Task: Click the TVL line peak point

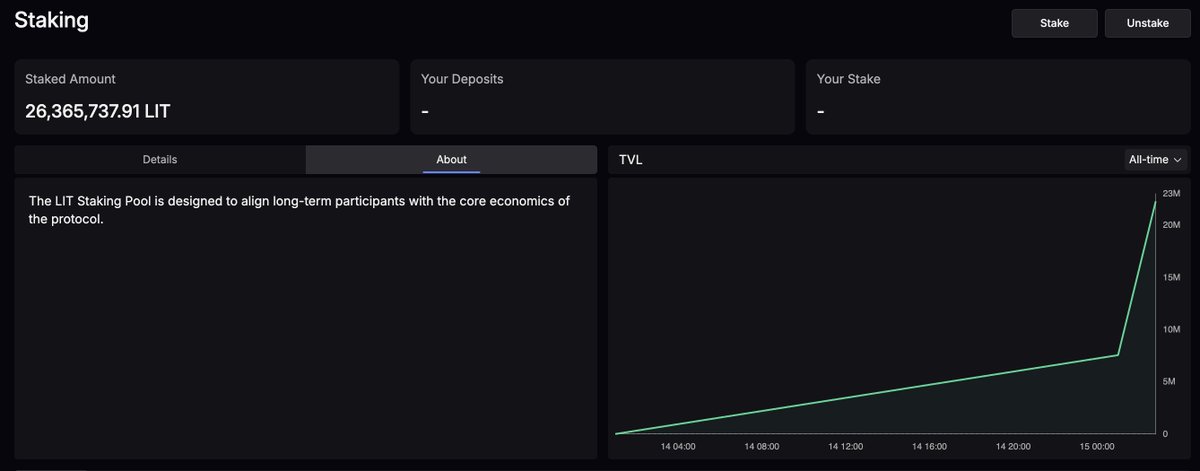Action: (1156, 201)
